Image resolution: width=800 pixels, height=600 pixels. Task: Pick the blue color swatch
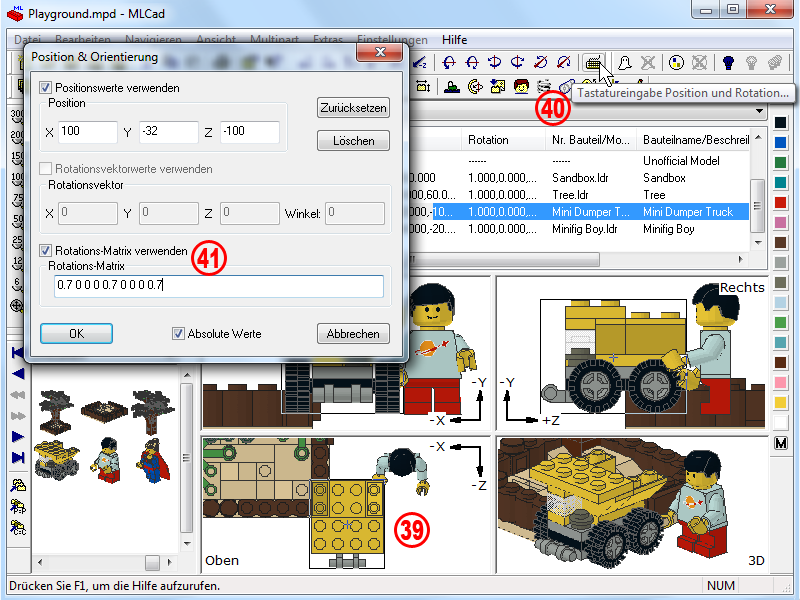click(781, 142)
